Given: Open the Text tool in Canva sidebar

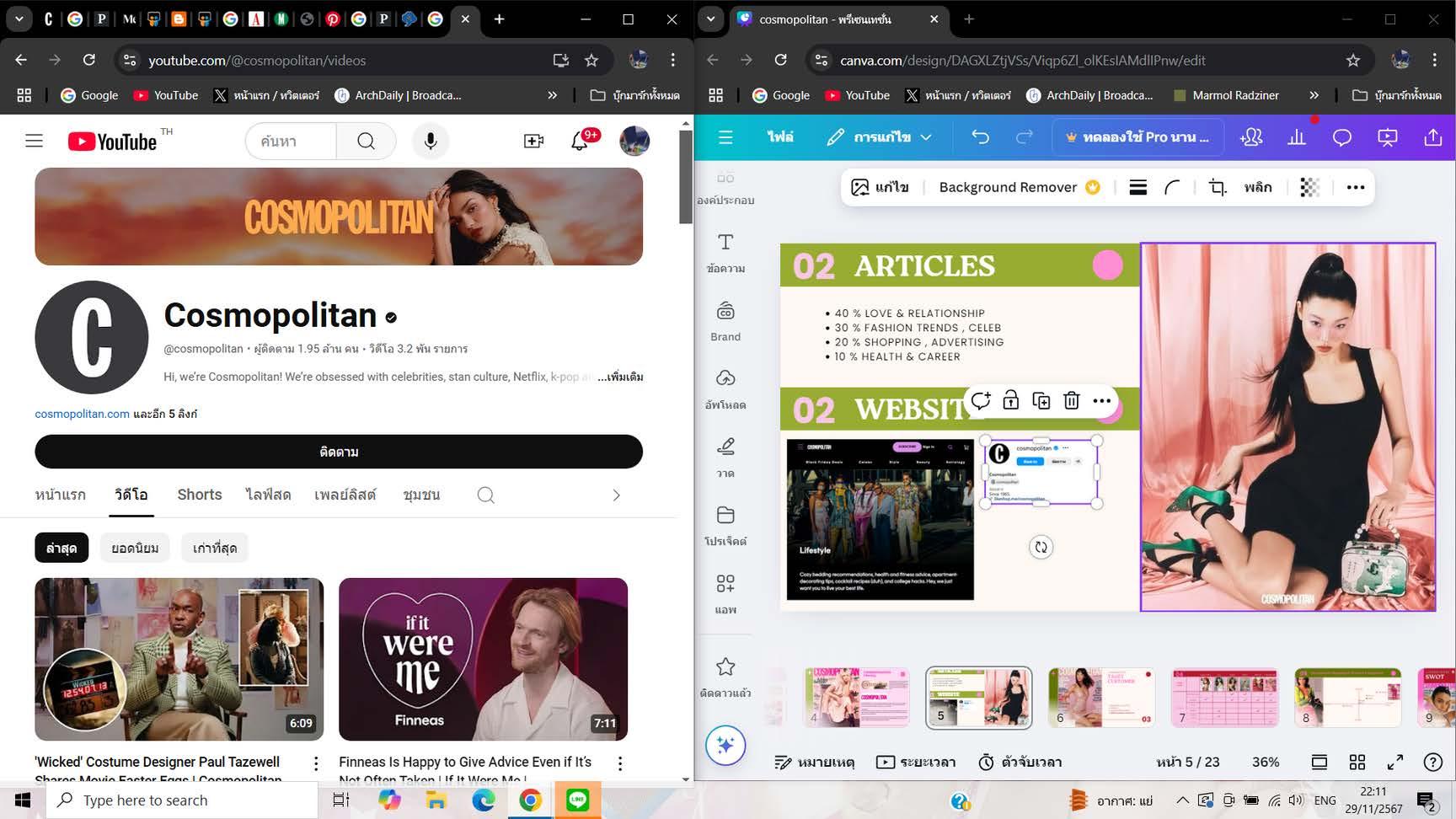Looking at the screenshot, I should coord(725,253).
